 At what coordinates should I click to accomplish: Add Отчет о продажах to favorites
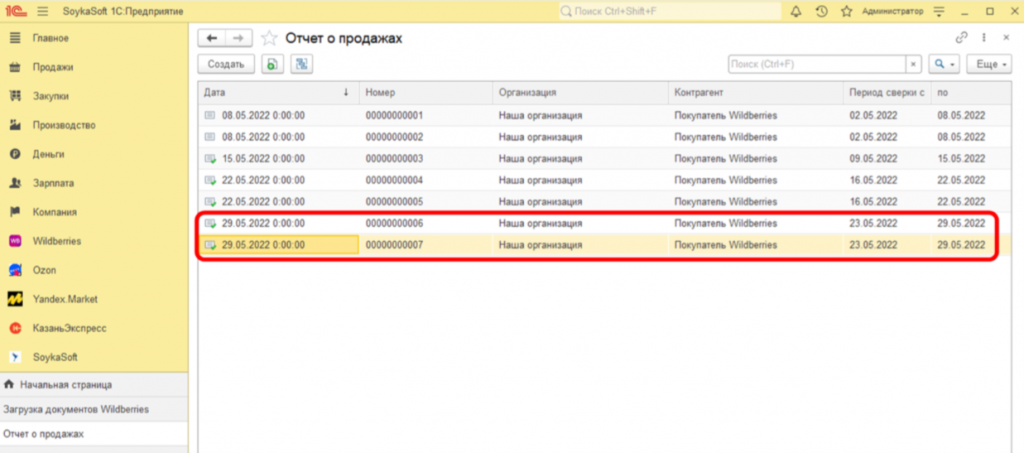pyautogui.click(x=269, y=38)
